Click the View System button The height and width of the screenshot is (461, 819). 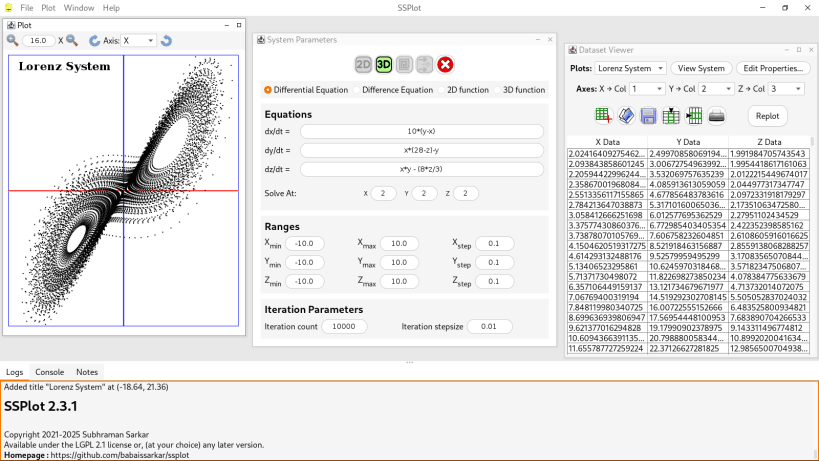point(701,68)
